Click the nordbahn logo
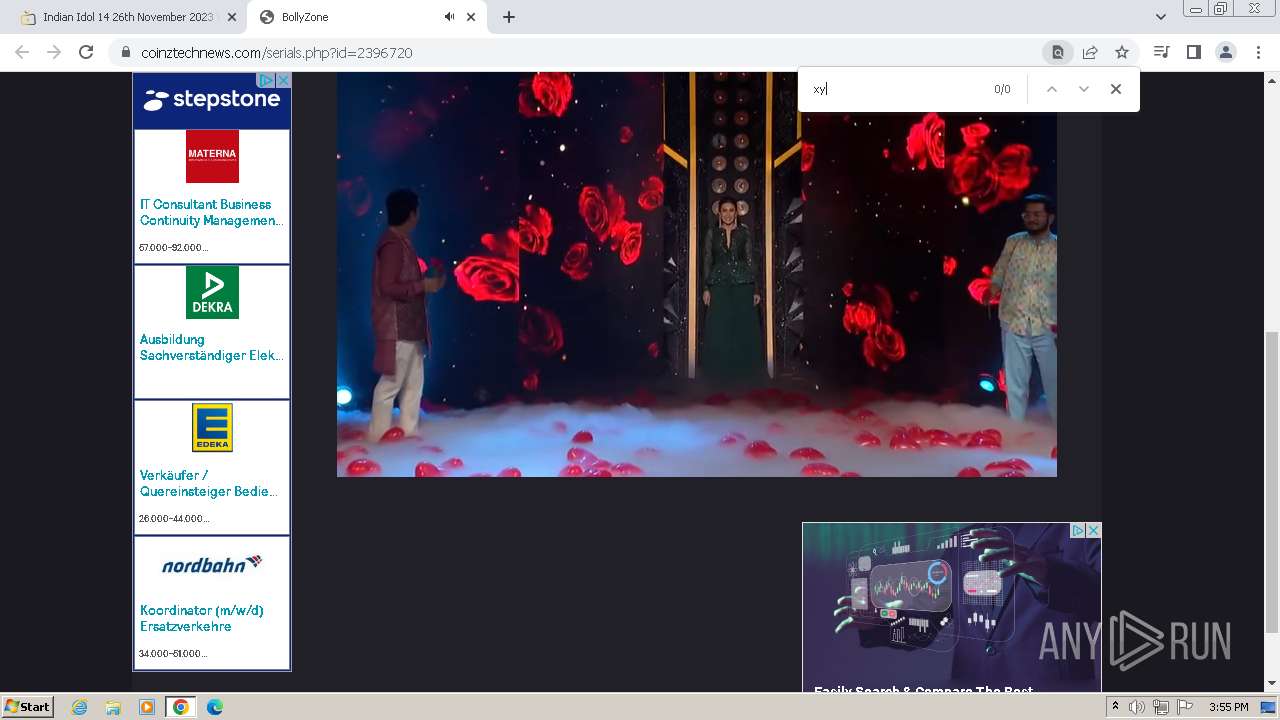1280x720 pixels. coord(212,564)
